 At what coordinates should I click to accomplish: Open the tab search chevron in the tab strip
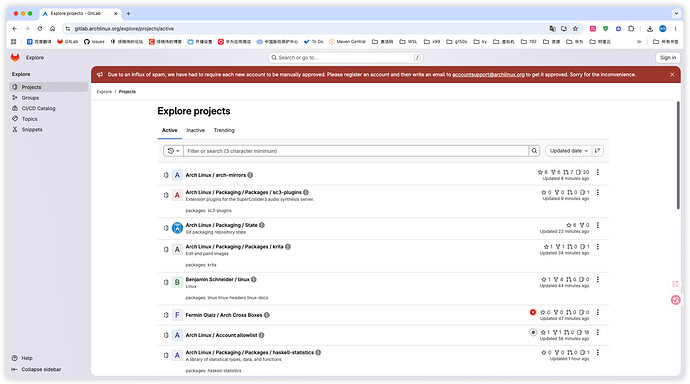(676, 13)
